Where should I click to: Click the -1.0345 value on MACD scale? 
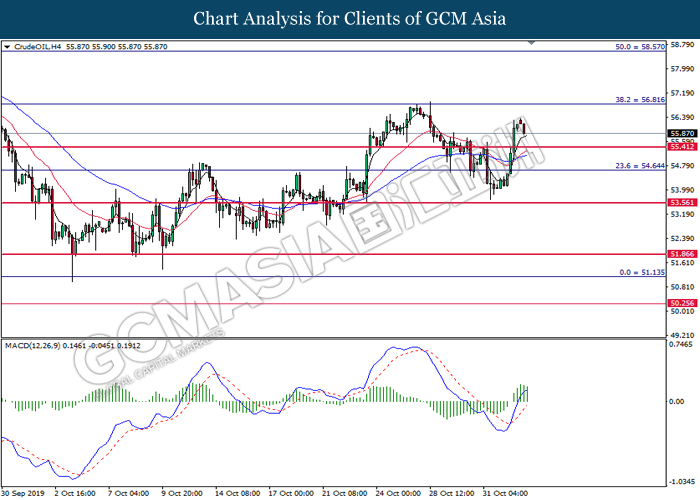(x=682, y=479)
